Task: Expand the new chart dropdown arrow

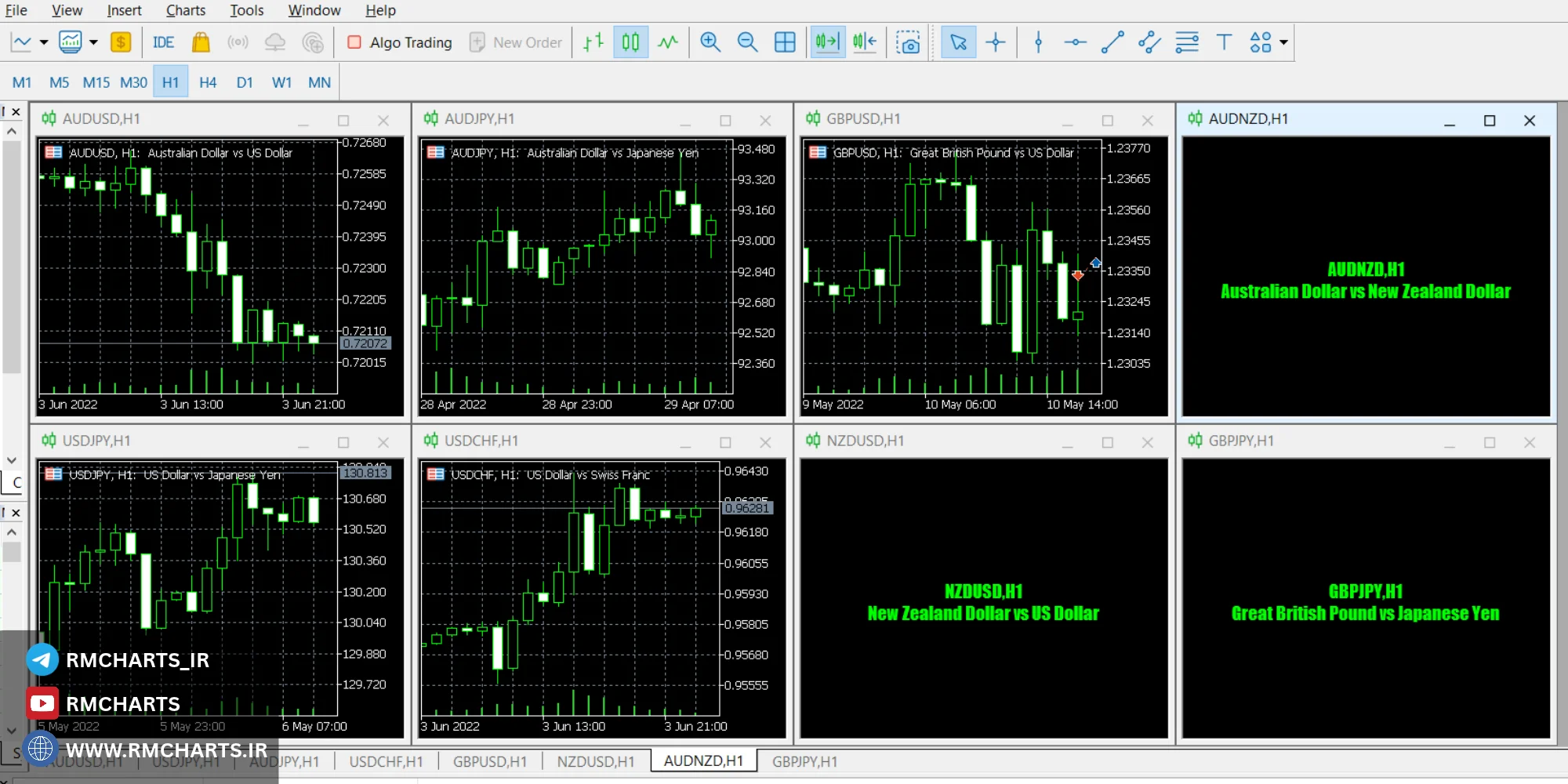Action: coord(44,42)
